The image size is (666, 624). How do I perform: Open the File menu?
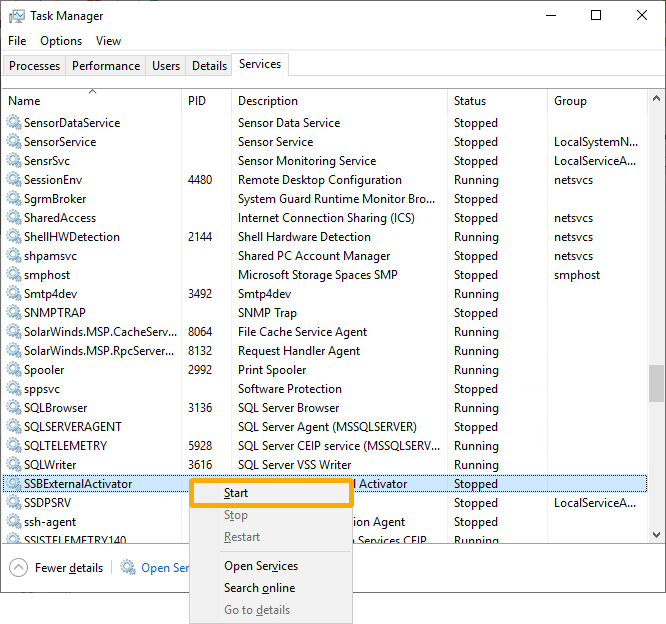[17, 41]
